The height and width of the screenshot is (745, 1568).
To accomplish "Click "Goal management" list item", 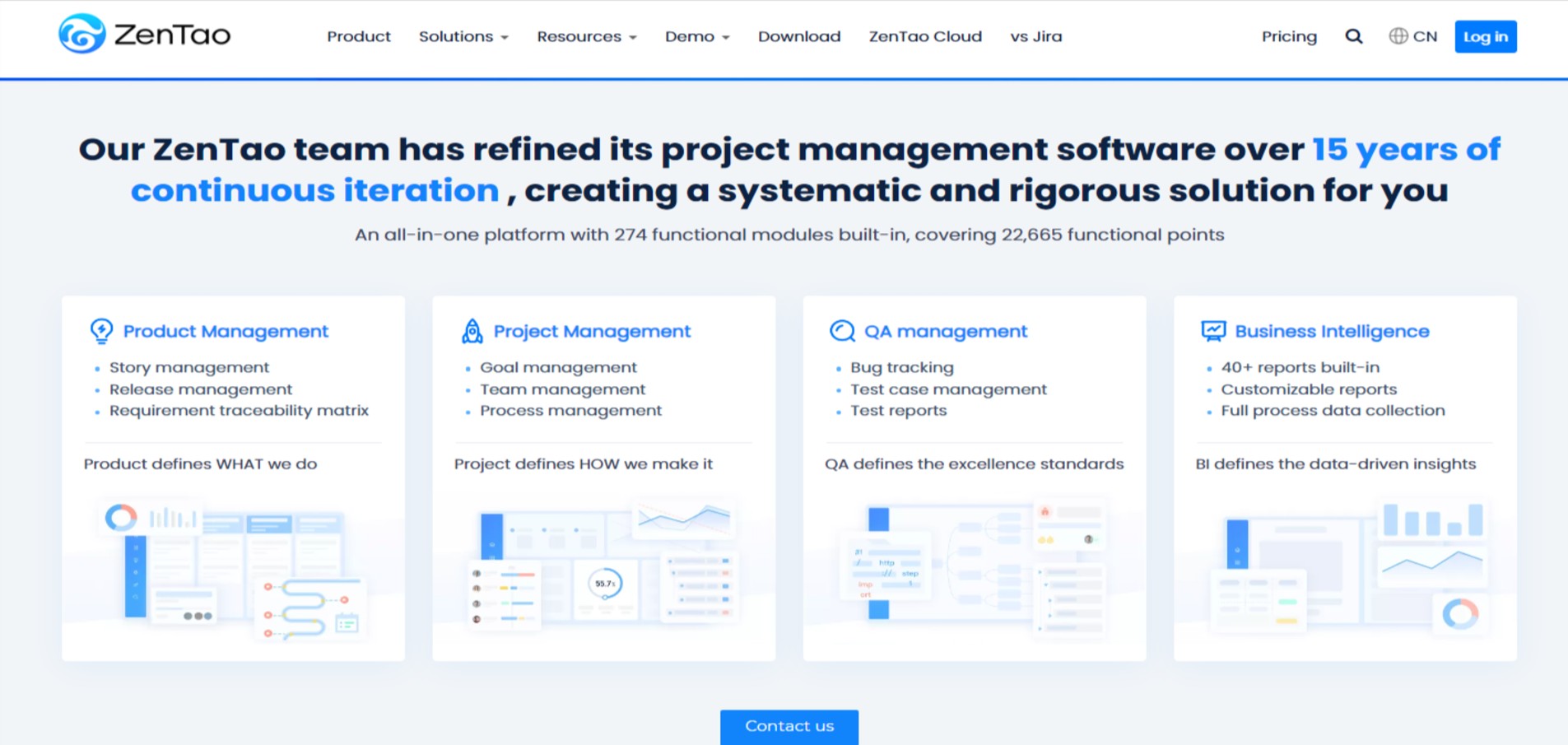I will coord(558,367).
